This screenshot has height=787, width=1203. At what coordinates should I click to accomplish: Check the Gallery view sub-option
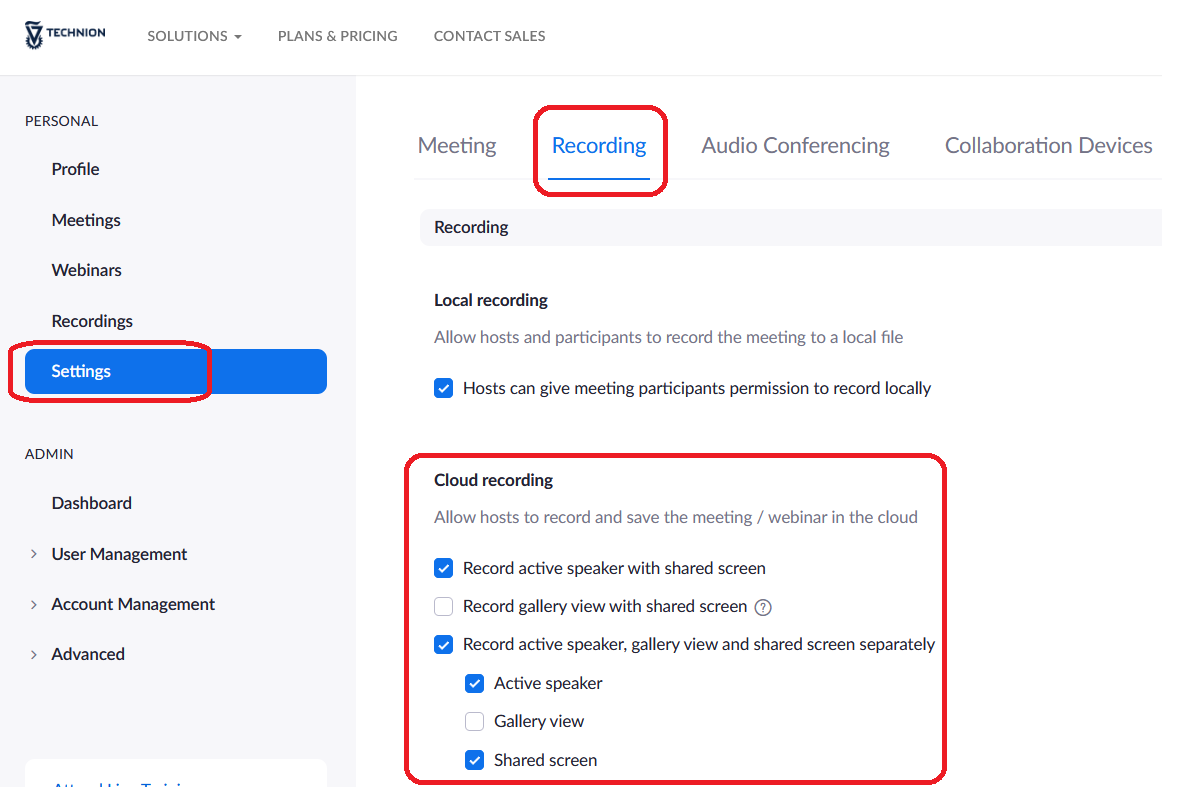[475, 721]
